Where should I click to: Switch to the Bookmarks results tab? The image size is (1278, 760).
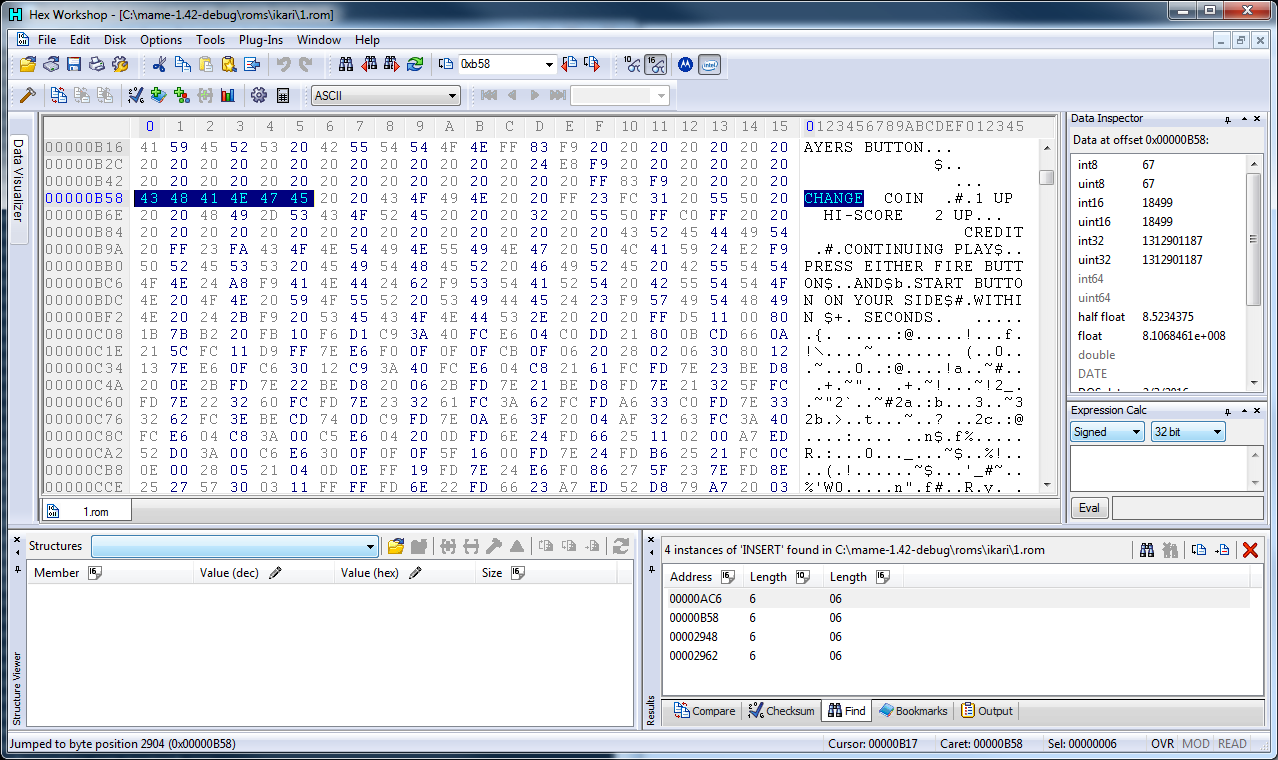click(x=913, y=711)
